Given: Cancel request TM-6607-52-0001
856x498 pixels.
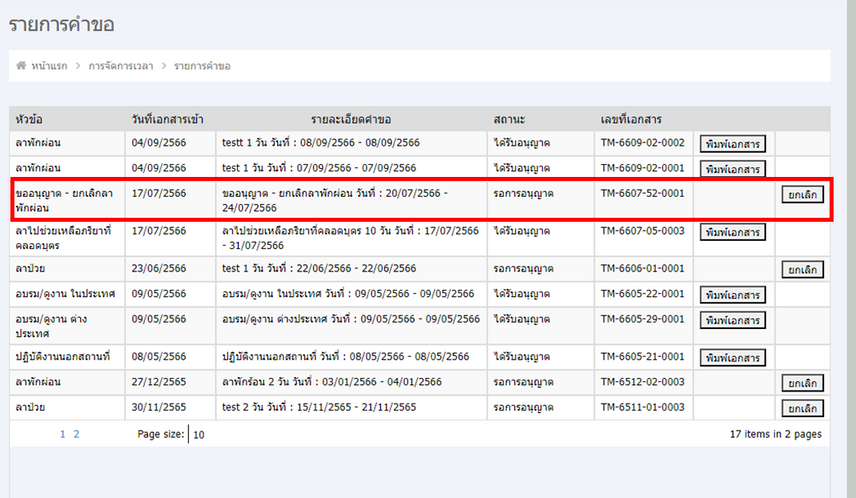Looking at the screenshot, I should [802, 195].
